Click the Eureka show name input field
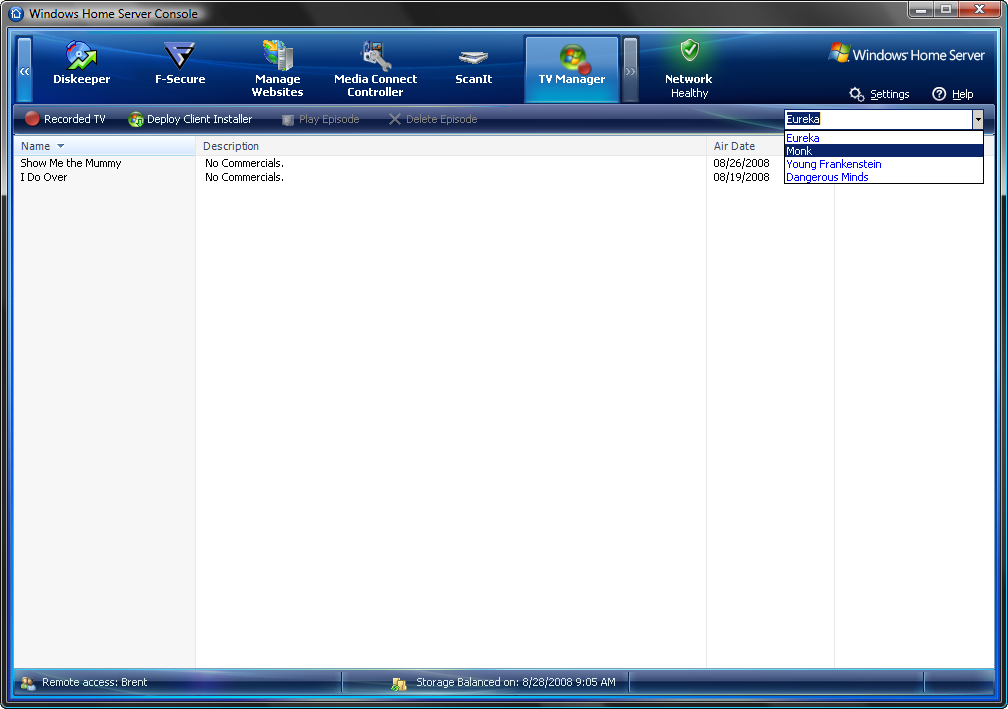 click(878, 119)
